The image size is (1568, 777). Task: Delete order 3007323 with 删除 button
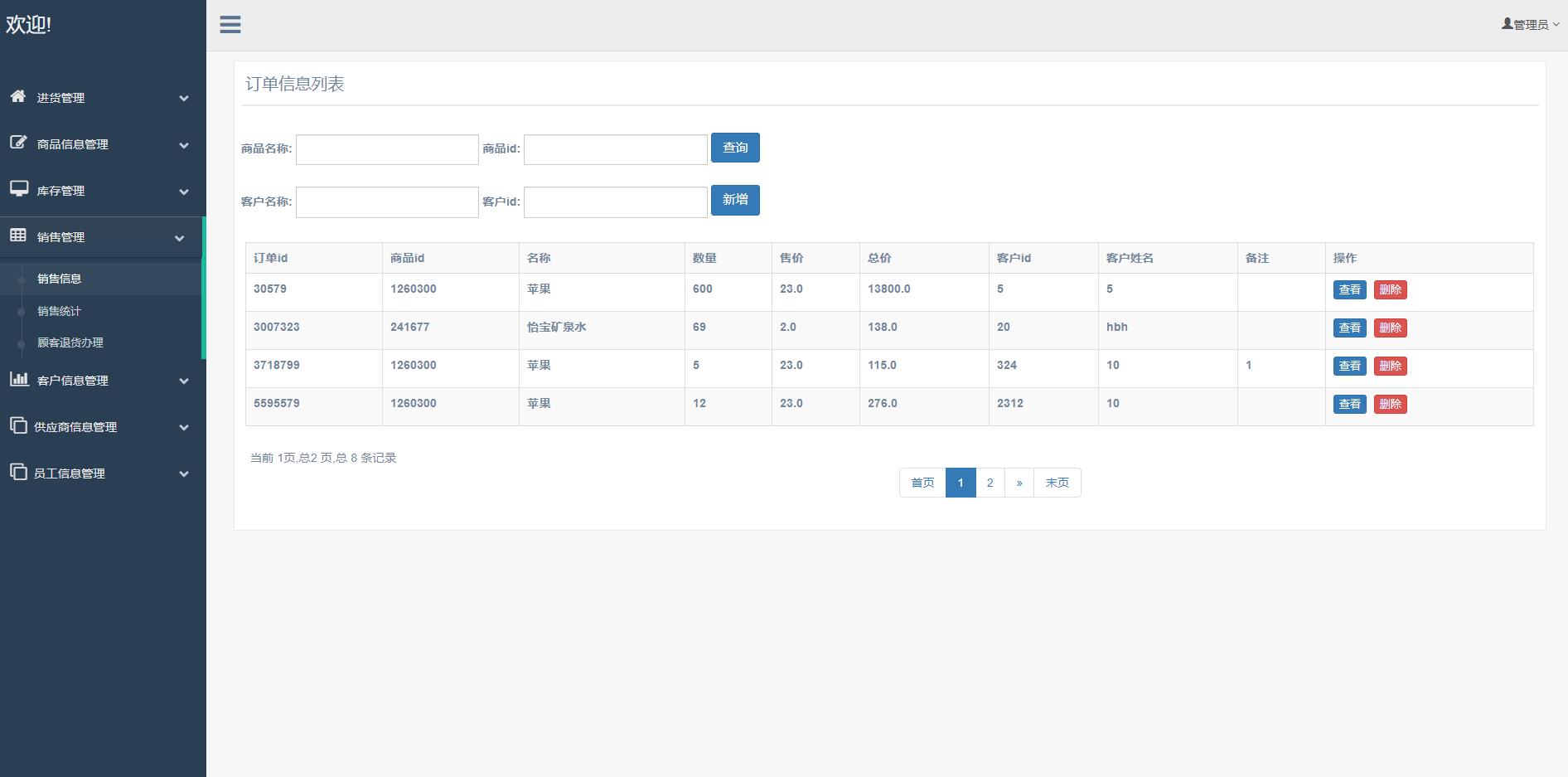(x=1390, y=328)
